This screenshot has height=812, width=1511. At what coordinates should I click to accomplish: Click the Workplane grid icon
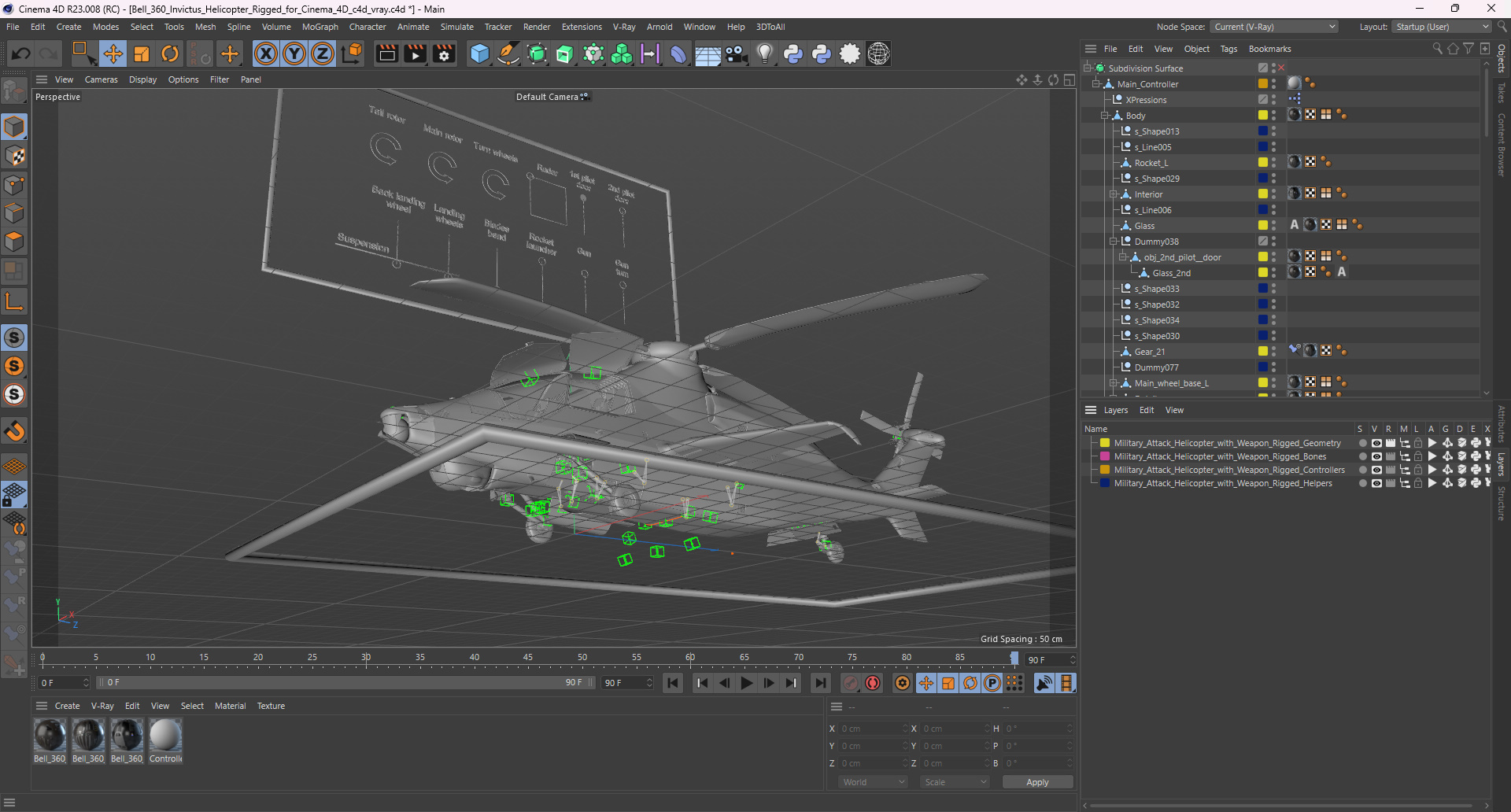(x=14, y=466)
